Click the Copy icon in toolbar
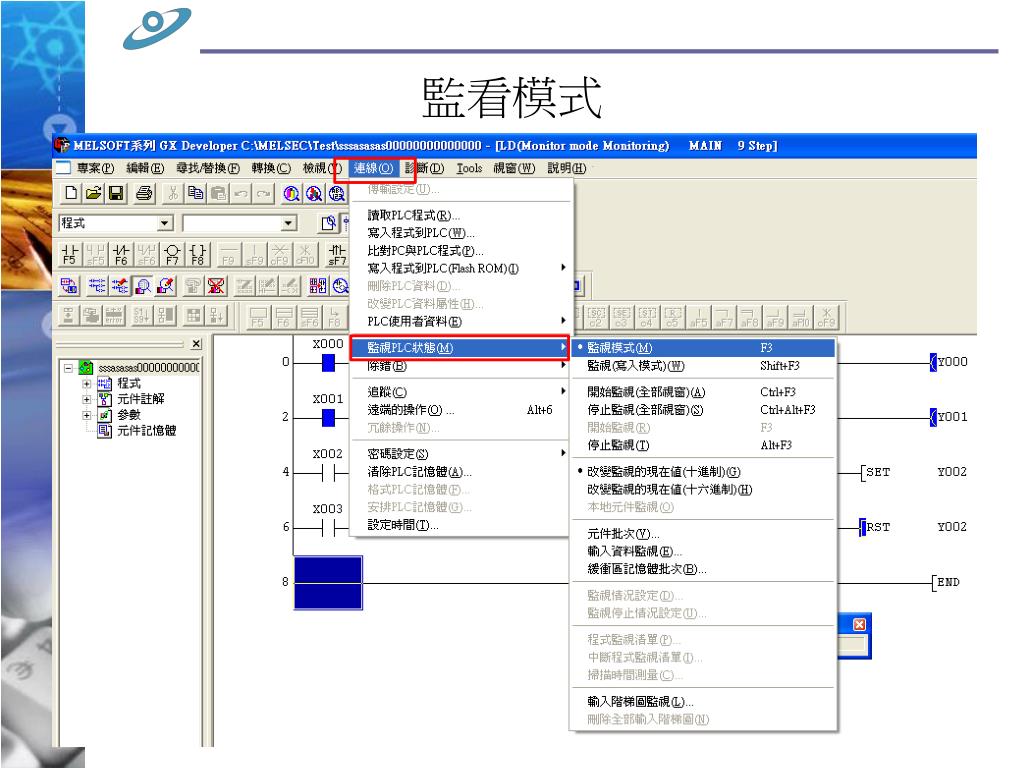The height and width of the screenshot is (768, 1024). (195, 193)
